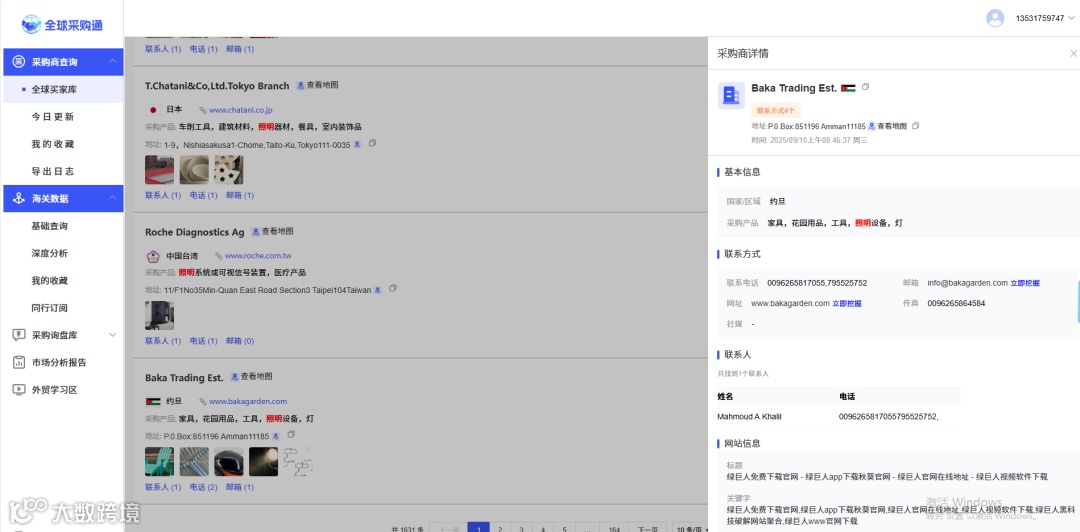Screen dimensions: 1080x532
Task: Click 邮箱 (0) under Roche Diagnostics
Action: click(240, 340)
